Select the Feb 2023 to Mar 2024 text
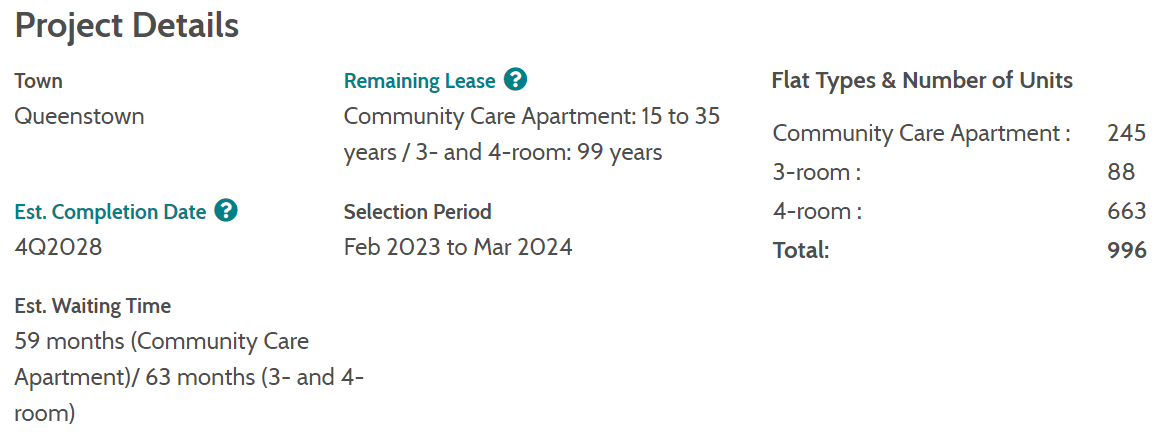1172x438 pixels. (458, 247)
